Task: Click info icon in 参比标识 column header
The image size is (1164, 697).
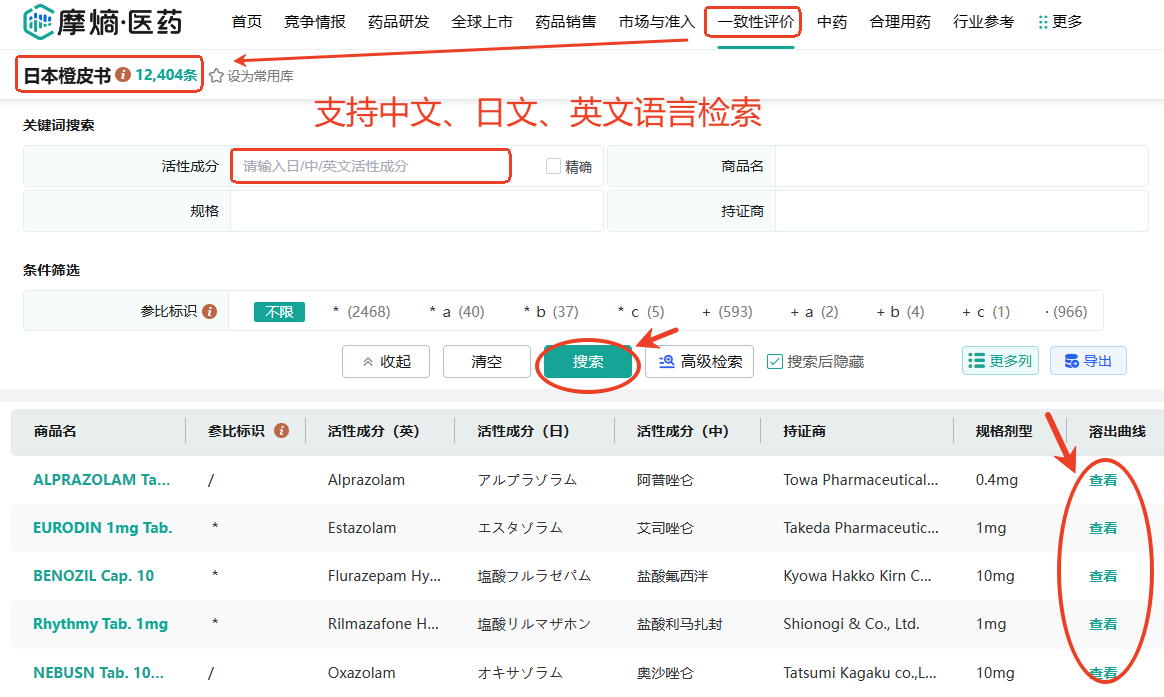Action: tap(281, 431)
